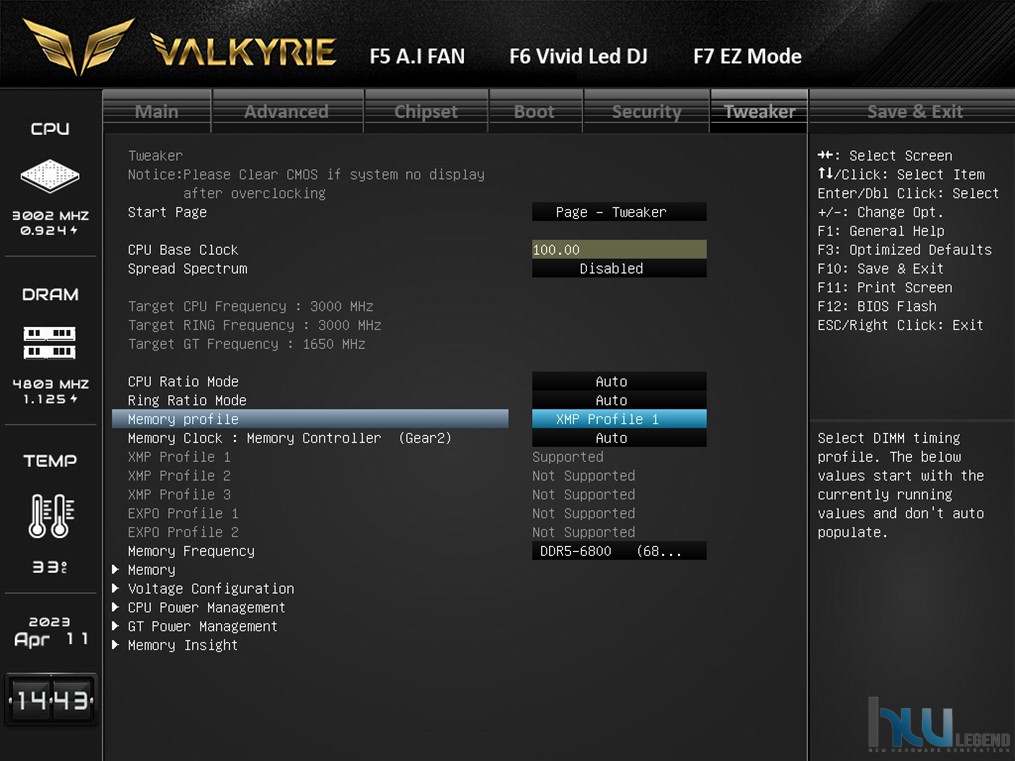The height and width of the screenshot is (761, 1015).
Task: Click the XMP Profile 1 Supported status
Action: point(568,457)
